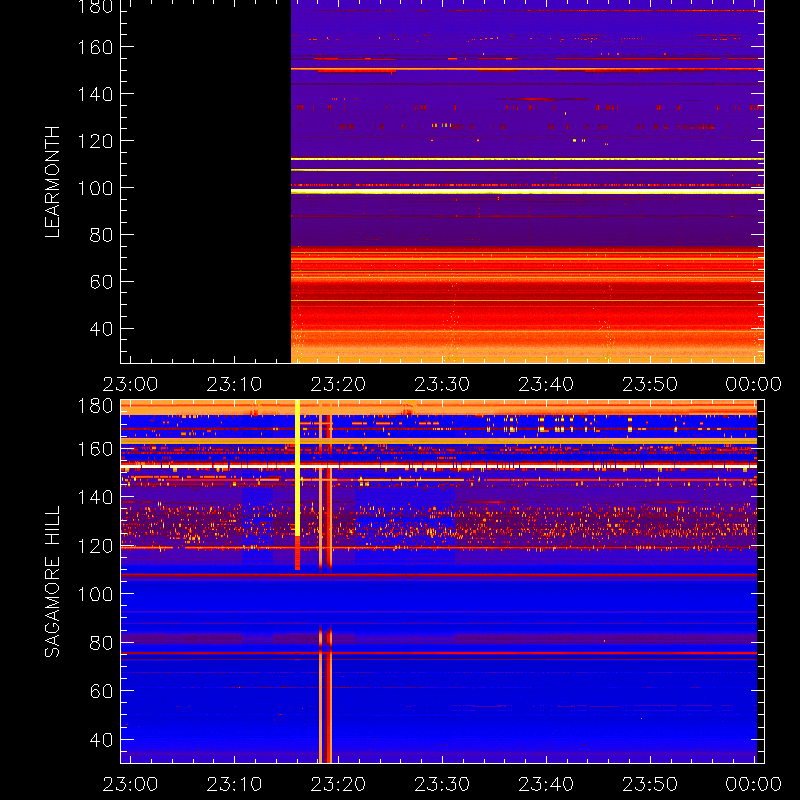Image resolution: width=800 pixels, height=800 pixels.
Task: Select the 40 frequency label on Learmonth plot
Action: [x=102, y=329]
